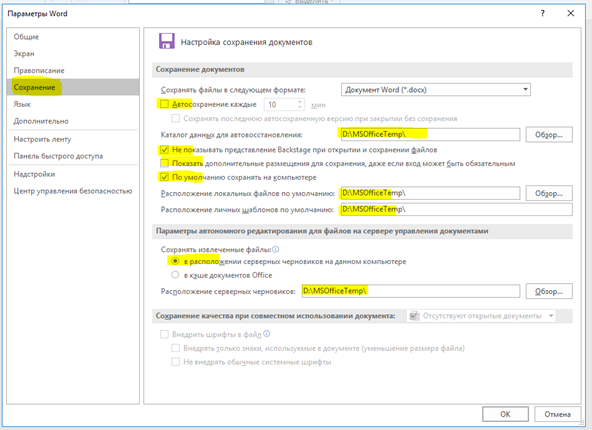The width and height of the screenshot is (592, 430).
Task: Open the 'Правописание' category
Action: click(x=73, y=71)
